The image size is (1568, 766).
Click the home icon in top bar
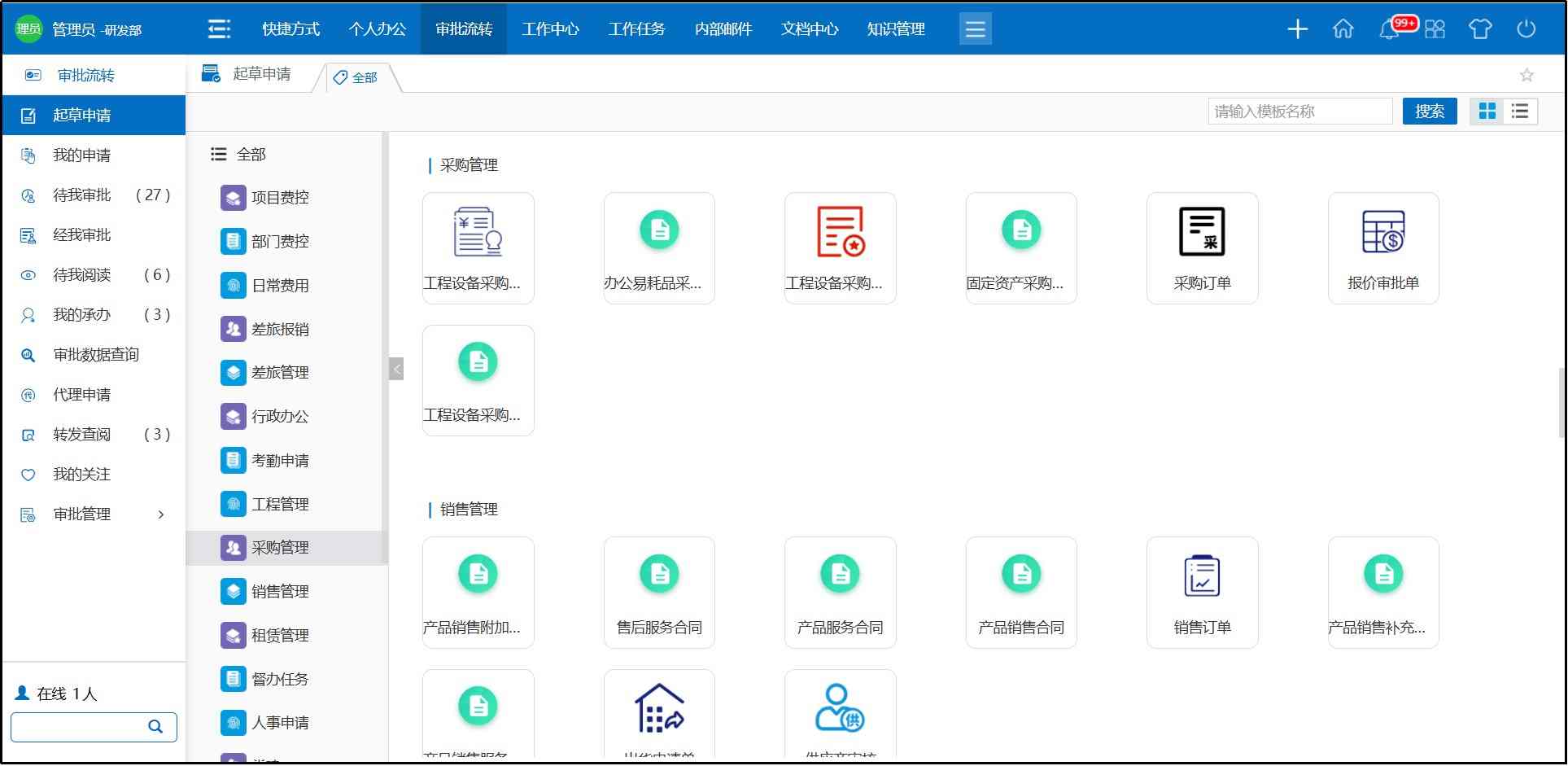point(1343,28)
